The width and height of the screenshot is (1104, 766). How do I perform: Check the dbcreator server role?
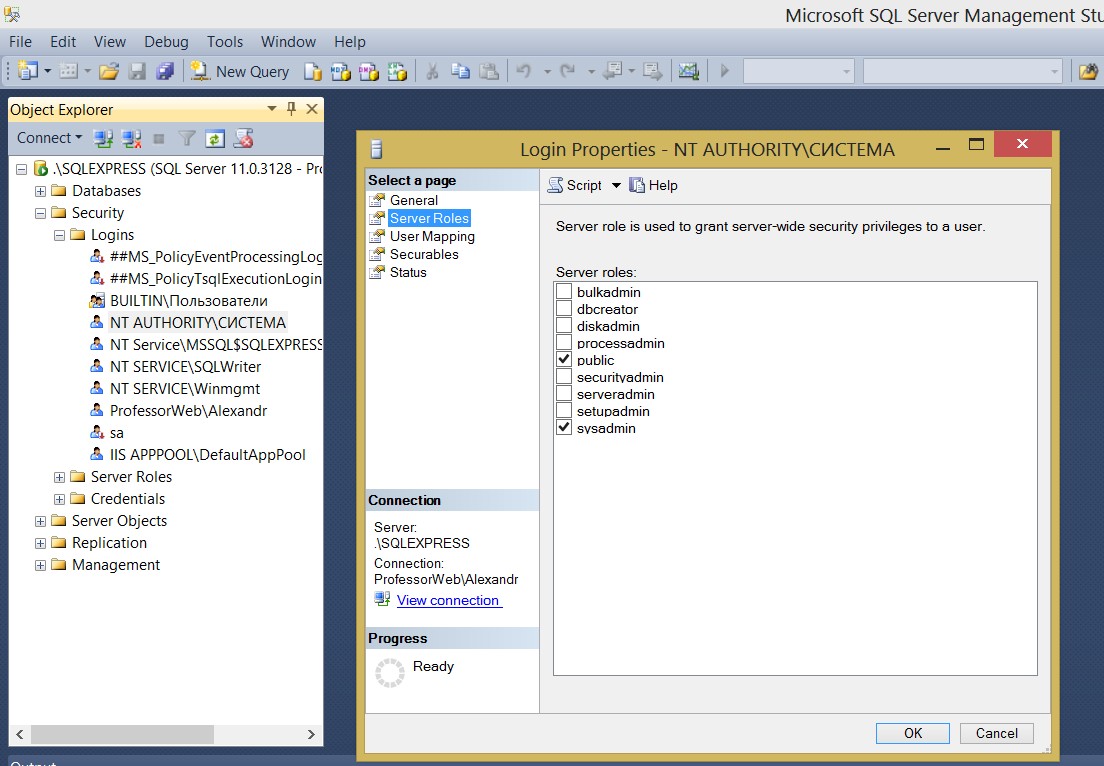tap(564, 308)
